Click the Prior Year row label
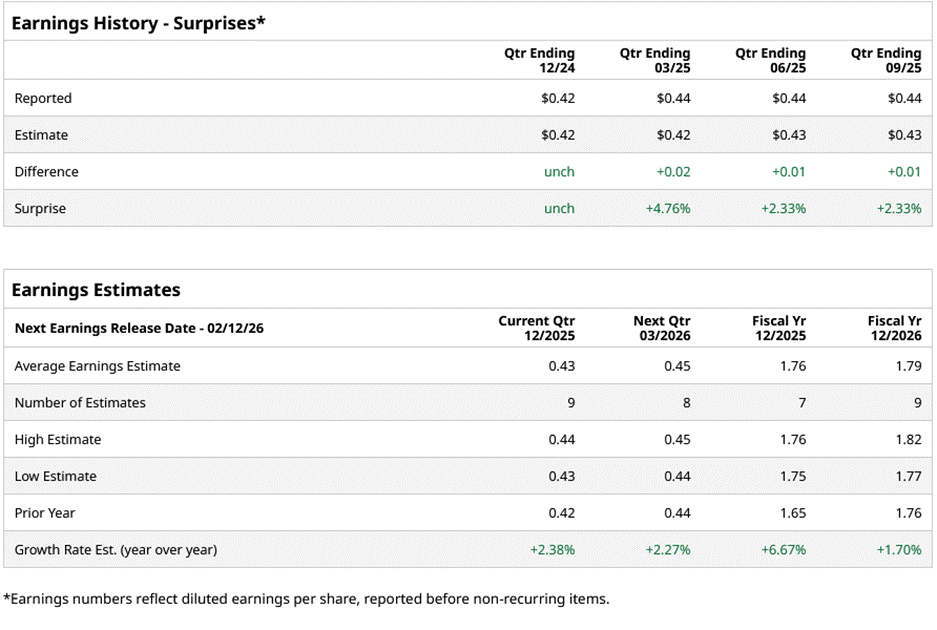937x630 pixels. click(45, 513)
